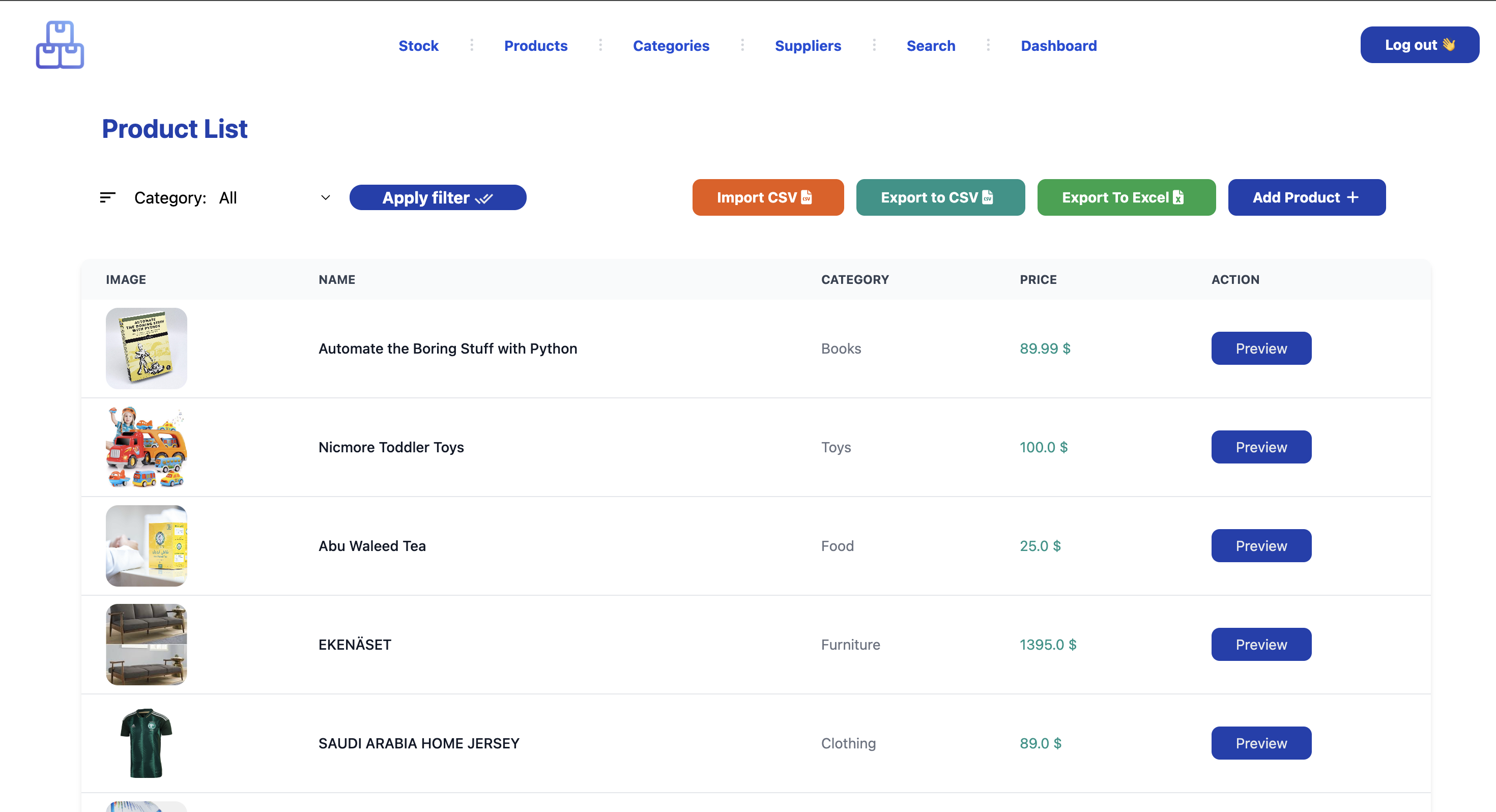Click the 'Clothing' category cell
1496x812 pixels.
[848, 743]
